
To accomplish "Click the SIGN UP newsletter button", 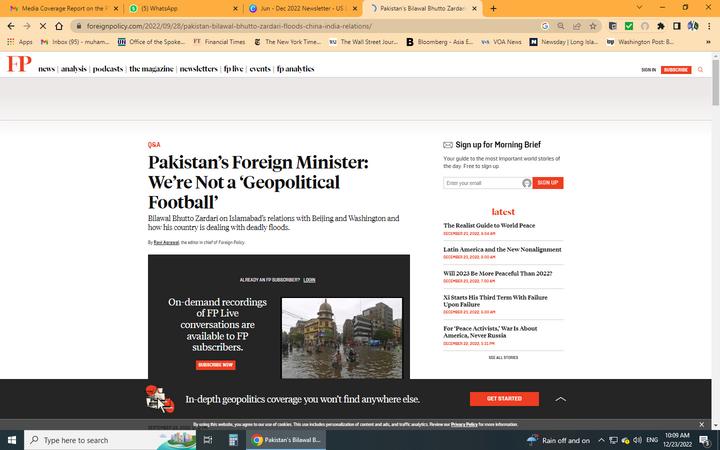I will point(548,183).
